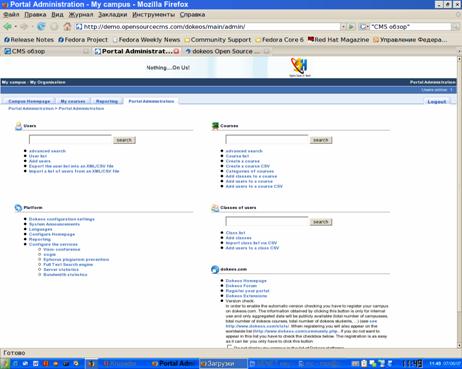Open the My courses tab
This screenshot has width=462, height=369.
pos(73,101)
